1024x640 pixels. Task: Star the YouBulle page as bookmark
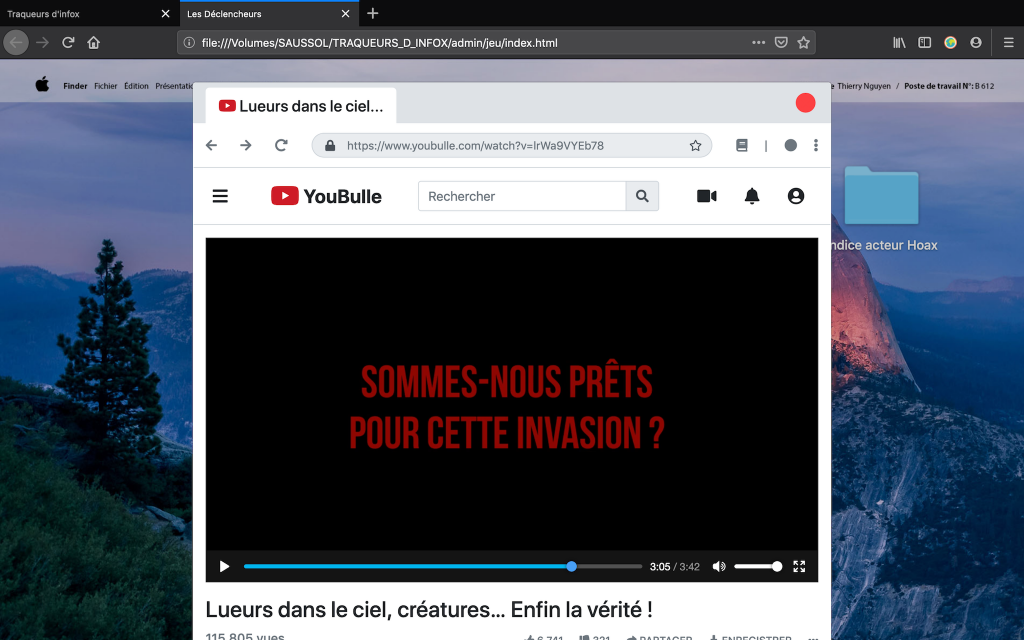click(696, 146)
